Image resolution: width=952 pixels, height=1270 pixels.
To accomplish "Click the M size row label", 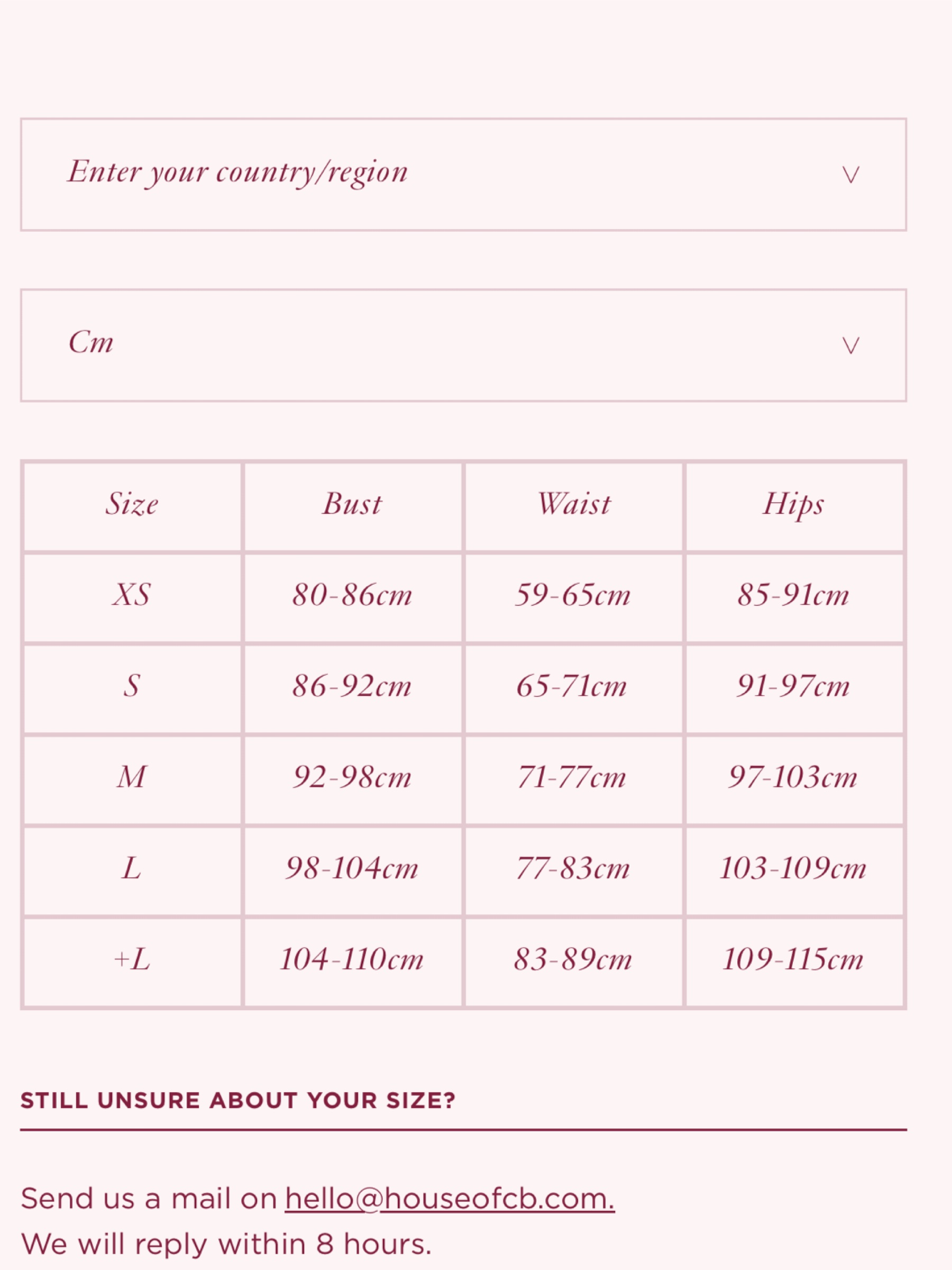I will (x=132, y=778).
